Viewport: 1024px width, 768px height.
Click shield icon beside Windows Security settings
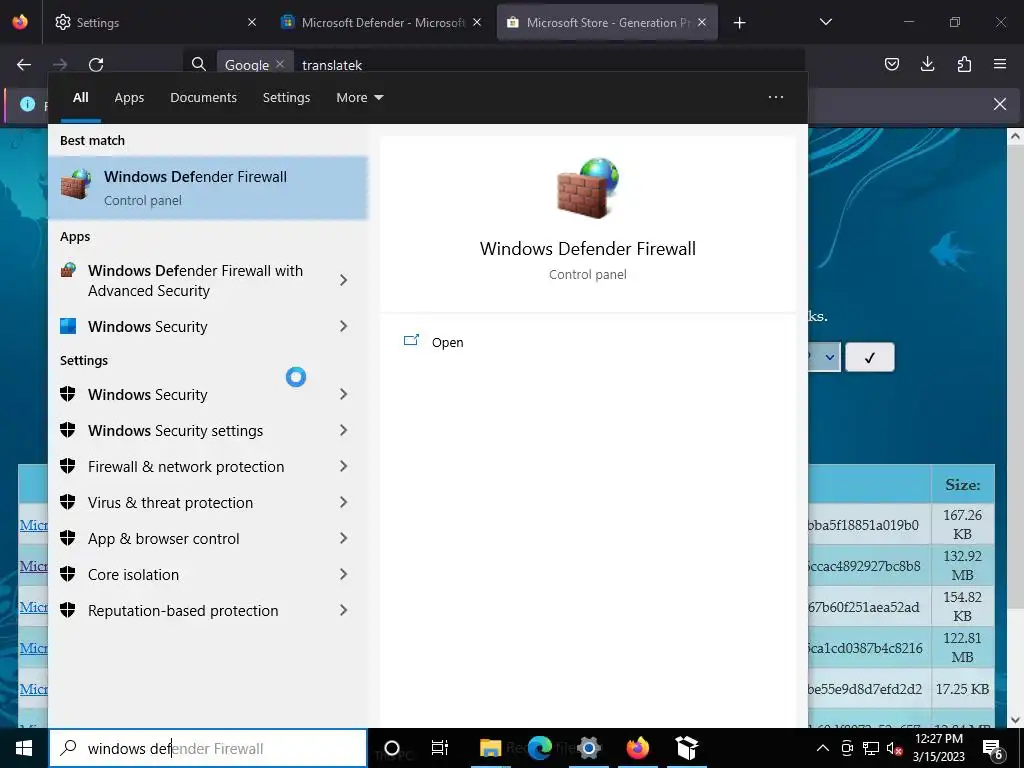(67, 430)
